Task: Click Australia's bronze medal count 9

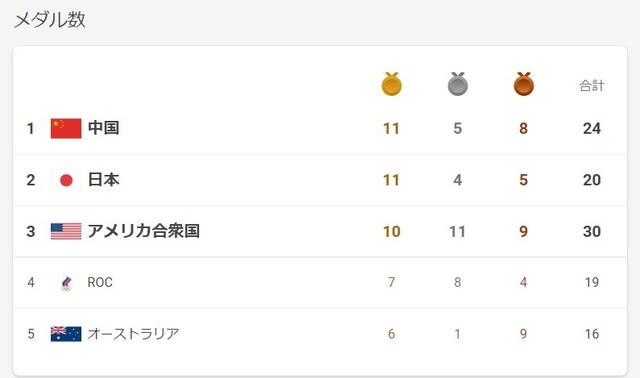Action: [524, 334]
